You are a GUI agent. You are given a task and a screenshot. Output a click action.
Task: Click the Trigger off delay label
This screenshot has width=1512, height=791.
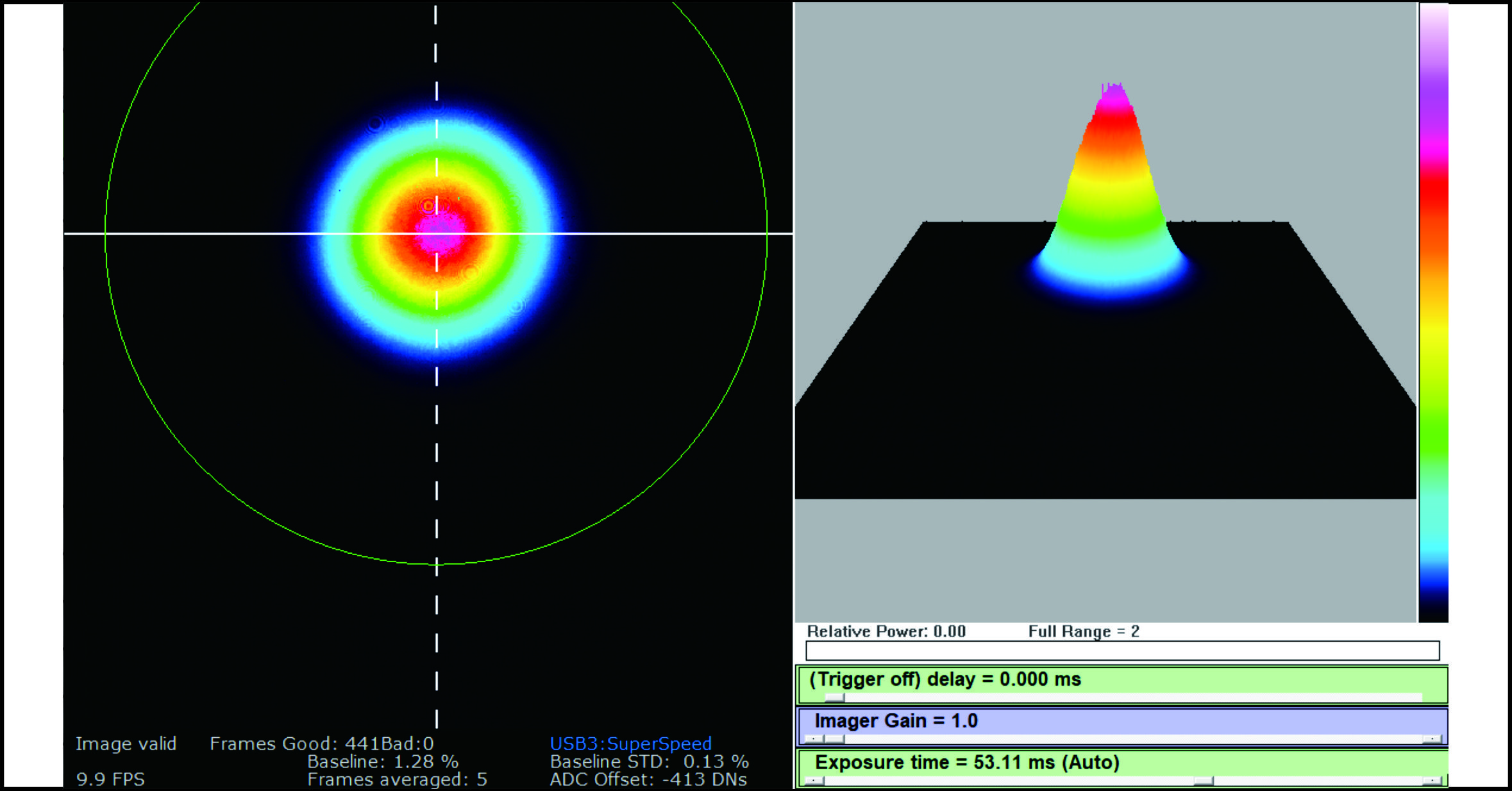[945, 679]
